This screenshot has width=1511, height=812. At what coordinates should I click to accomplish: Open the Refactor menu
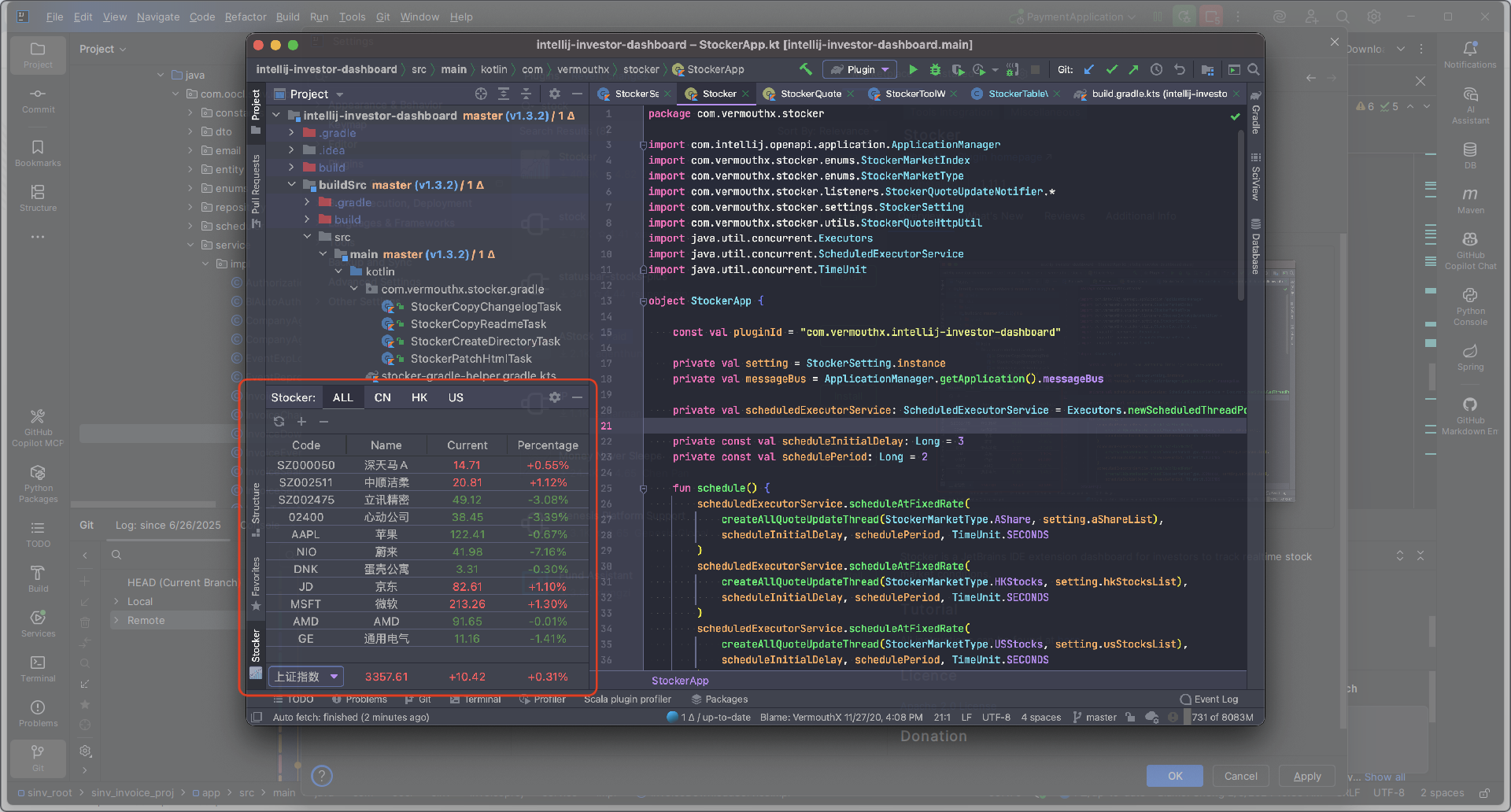(246, 17)
